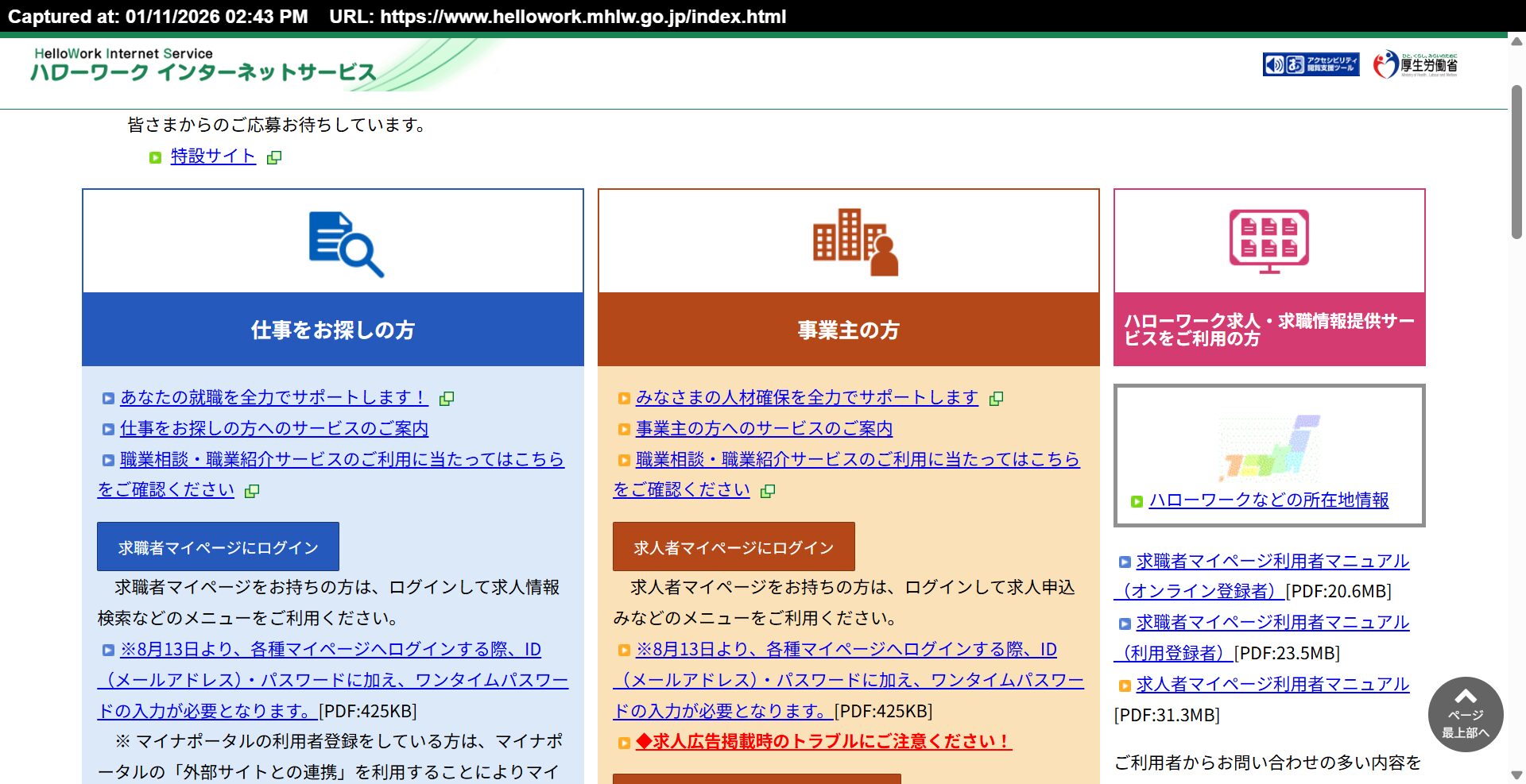The height and width of the screenshot is (784, 1526).
Task: Open ※8月13日より notice link in blue panel
Action: click(333, 680)
